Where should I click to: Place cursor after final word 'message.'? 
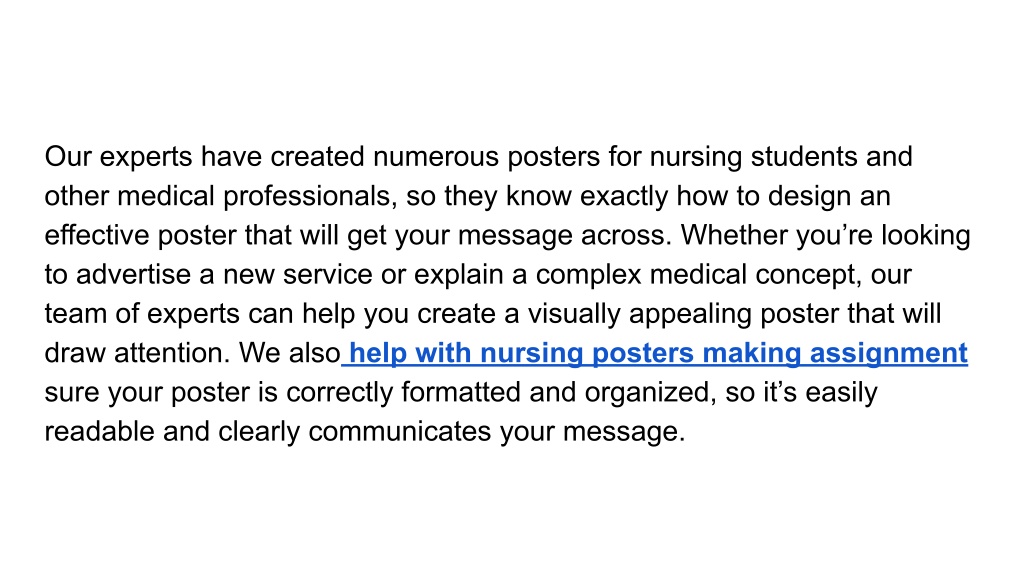[686, 432]
